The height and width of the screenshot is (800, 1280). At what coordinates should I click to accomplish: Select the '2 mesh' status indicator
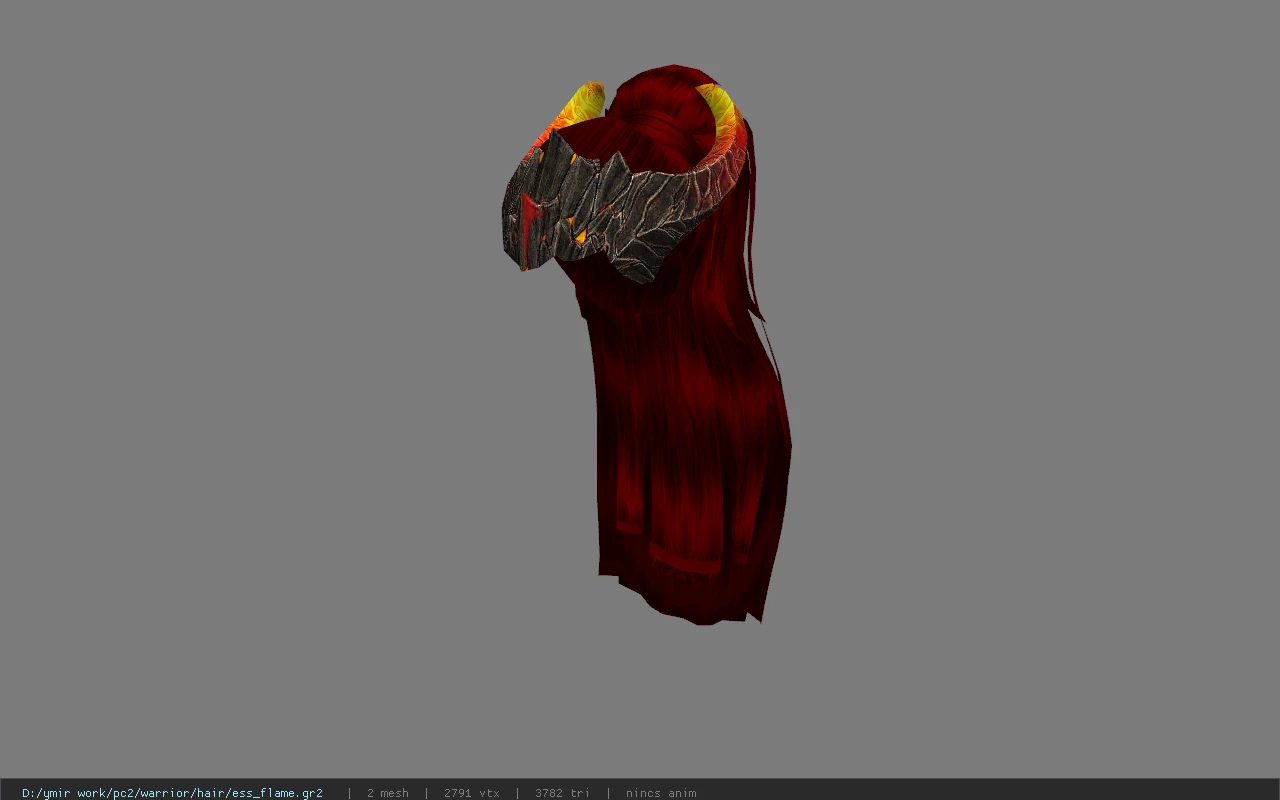coord(388,793)
